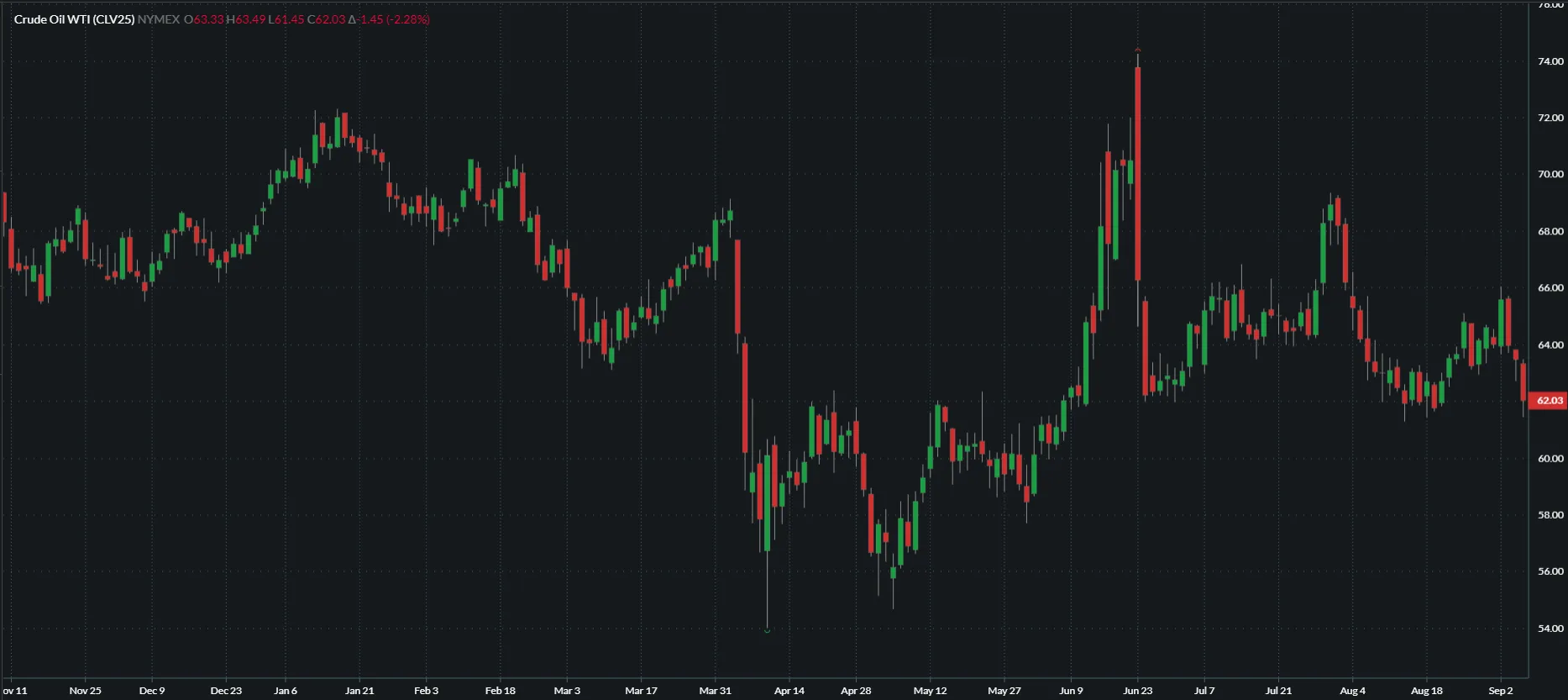Click the 74.00 price axis label
The height and width of the screenshot is (700, 1568).
[1550, 61]
